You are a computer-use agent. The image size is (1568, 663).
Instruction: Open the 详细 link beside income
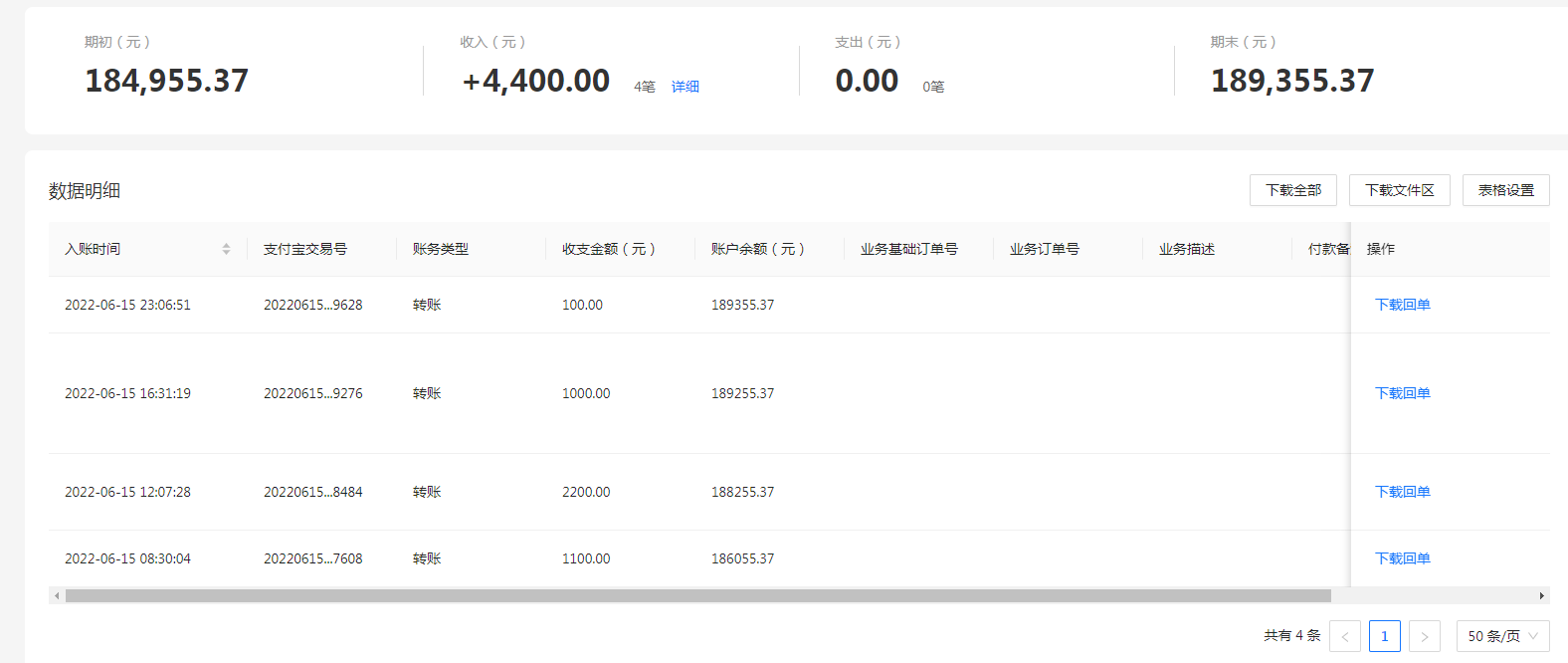686,87
